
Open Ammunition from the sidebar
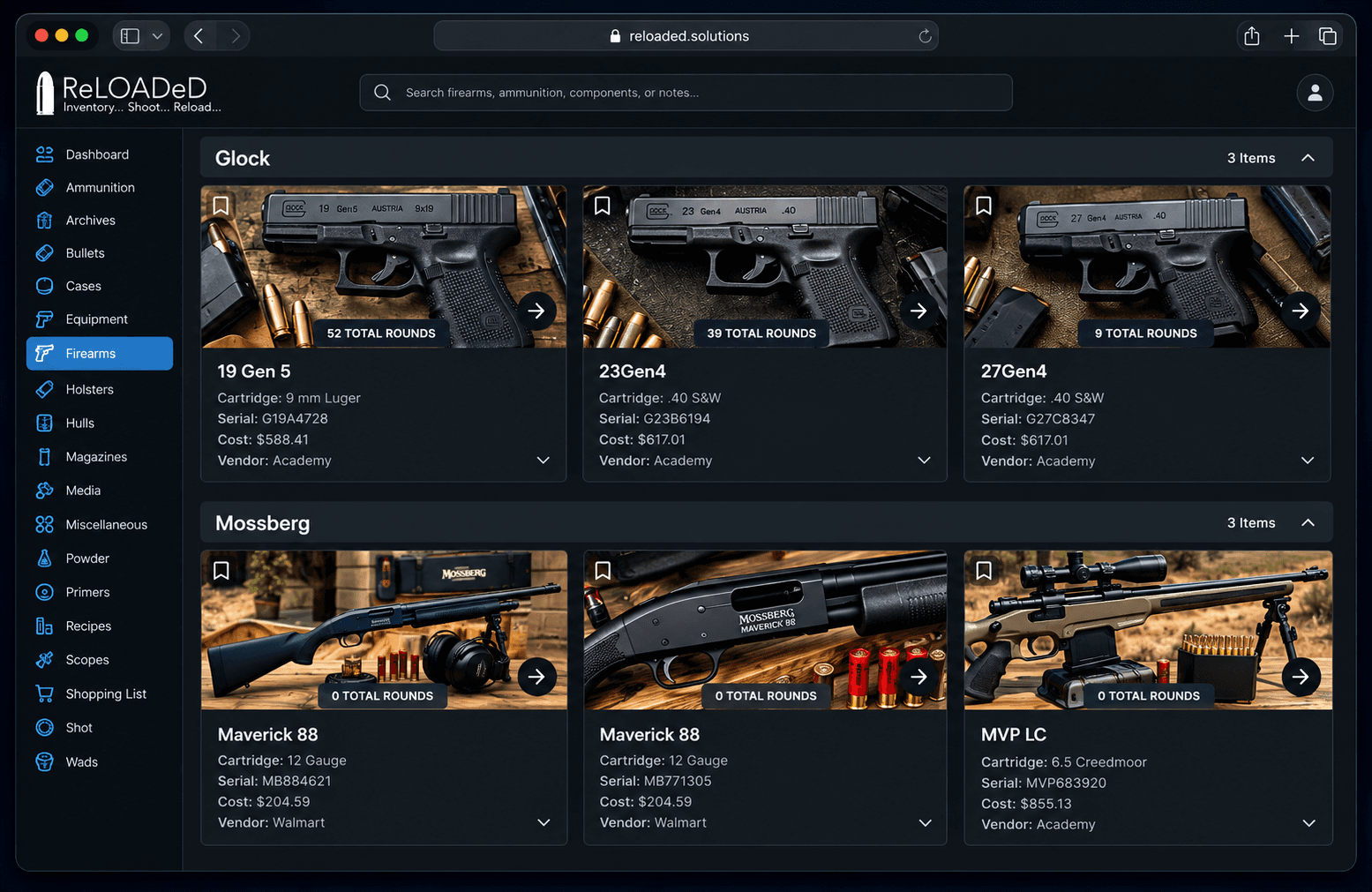coord(100,187)
